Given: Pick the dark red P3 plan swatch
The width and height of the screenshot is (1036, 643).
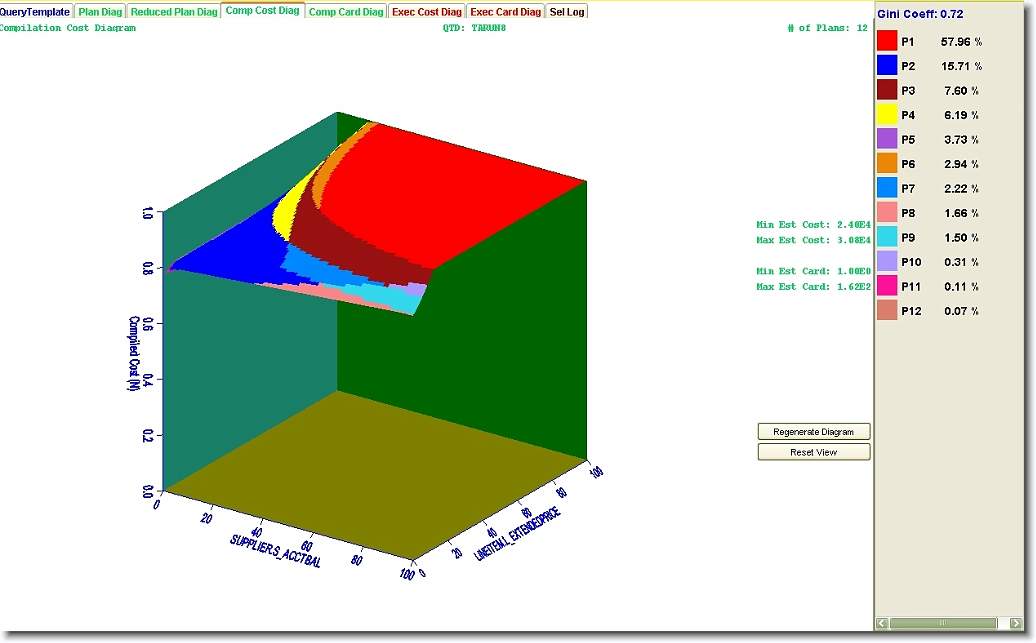Looking at the screenshot, I should [x=887, y=91].
